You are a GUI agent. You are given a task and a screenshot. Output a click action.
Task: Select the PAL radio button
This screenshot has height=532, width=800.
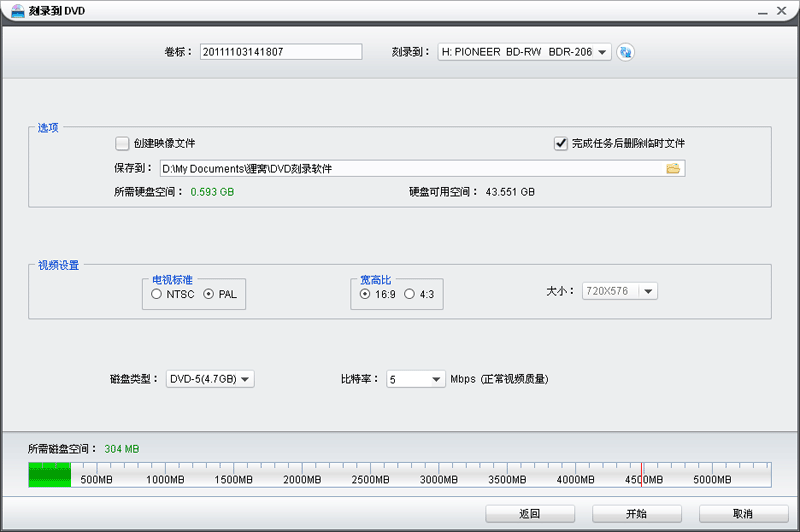click(208, 294)
